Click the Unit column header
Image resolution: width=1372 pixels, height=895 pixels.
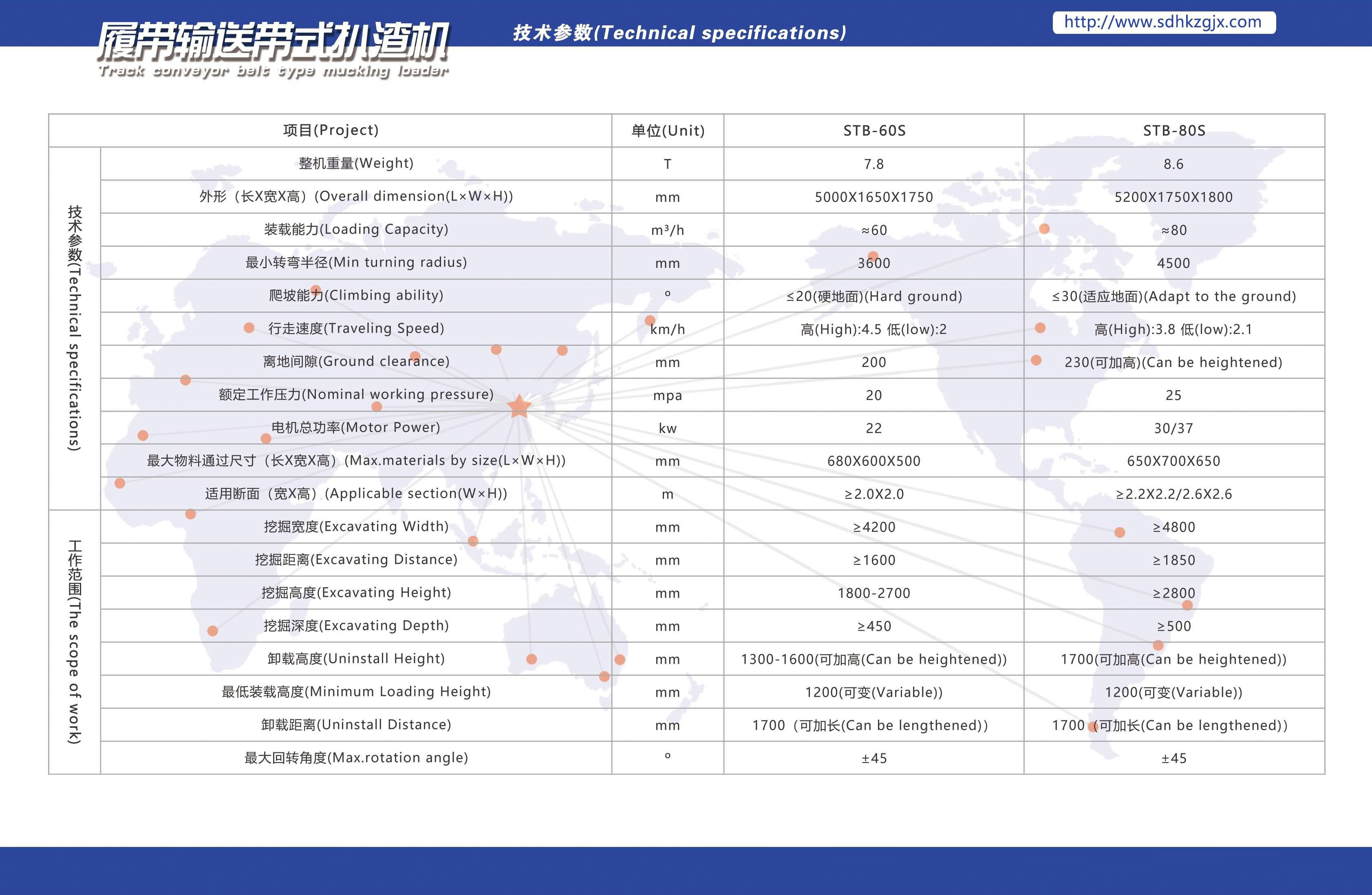point(668,131)
